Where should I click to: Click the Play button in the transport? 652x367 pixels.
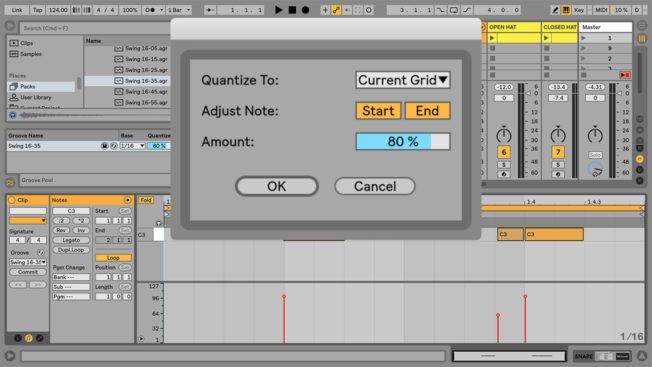[278, 10]
